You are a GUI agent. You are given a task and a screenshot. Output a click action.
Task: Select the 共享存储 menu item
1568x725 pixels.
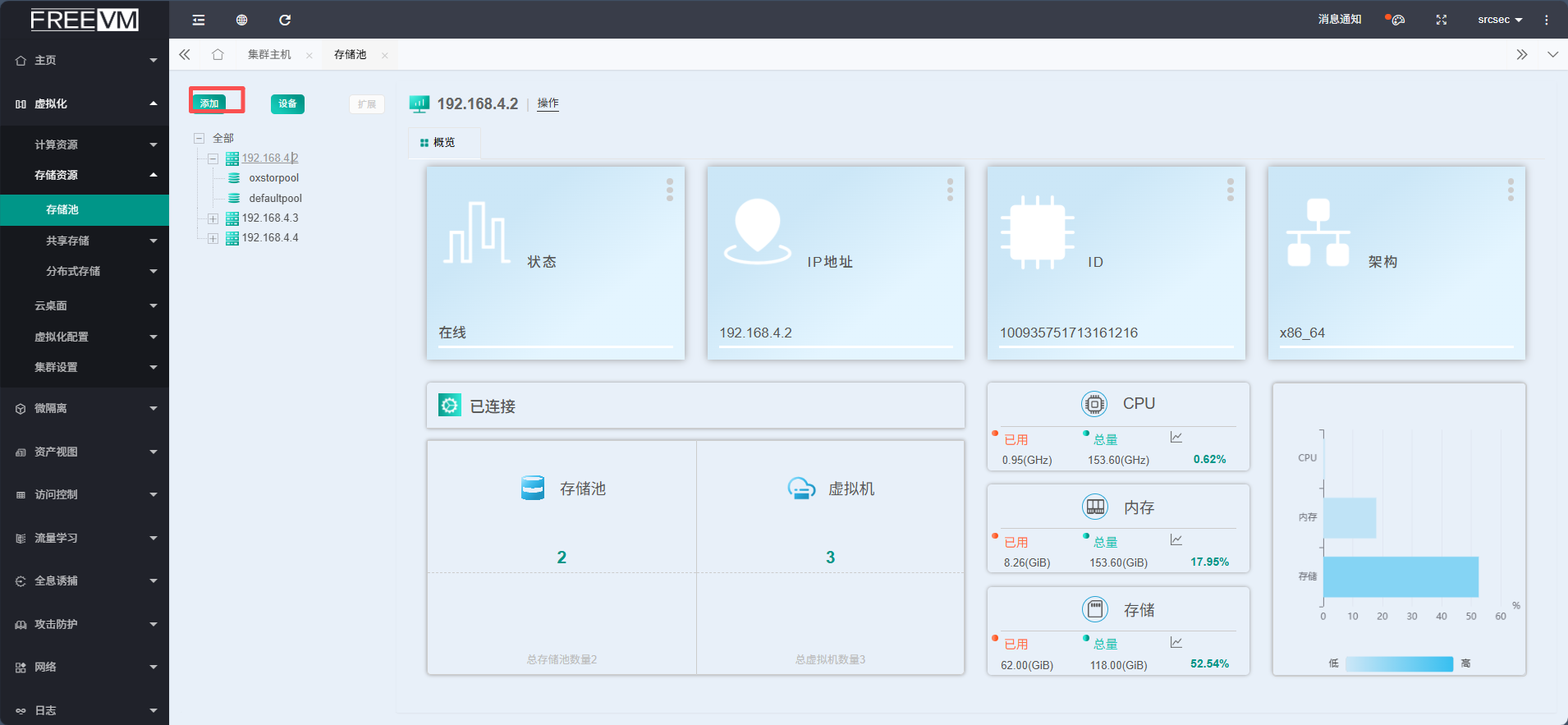[x=67, y=241]
